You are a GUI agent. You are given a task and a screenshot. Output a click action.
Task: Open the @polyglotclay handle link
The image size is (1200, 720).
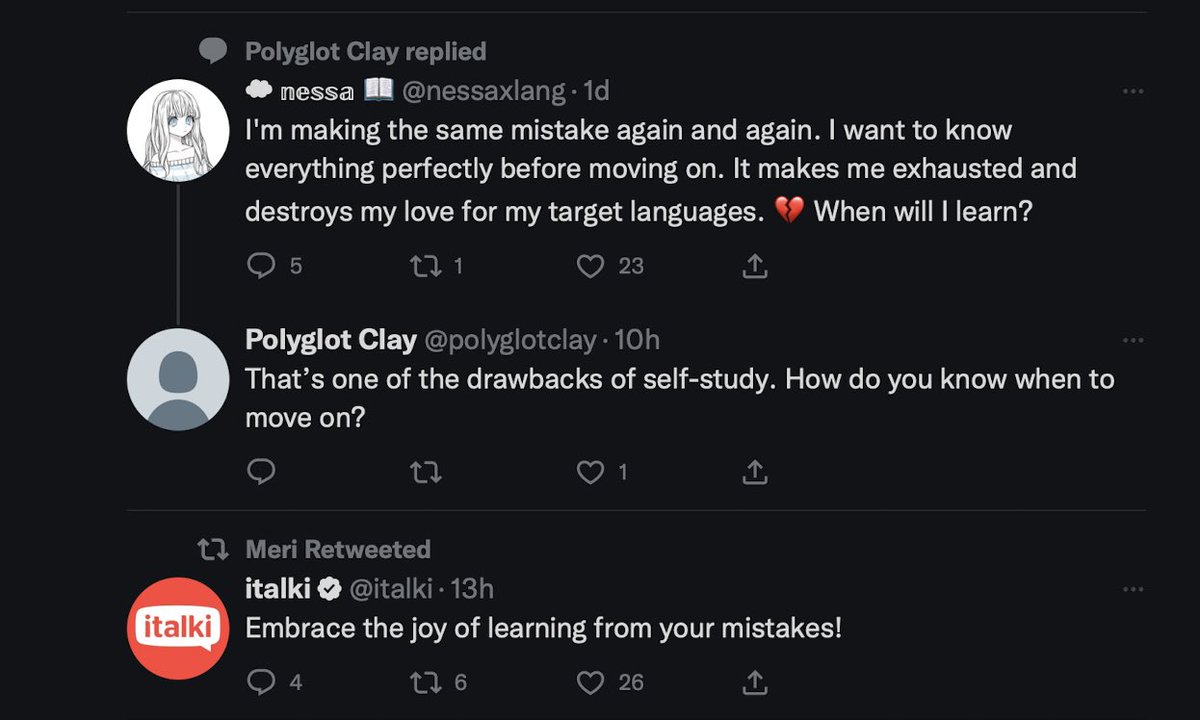pyautogui.click(x=510, y=340)
